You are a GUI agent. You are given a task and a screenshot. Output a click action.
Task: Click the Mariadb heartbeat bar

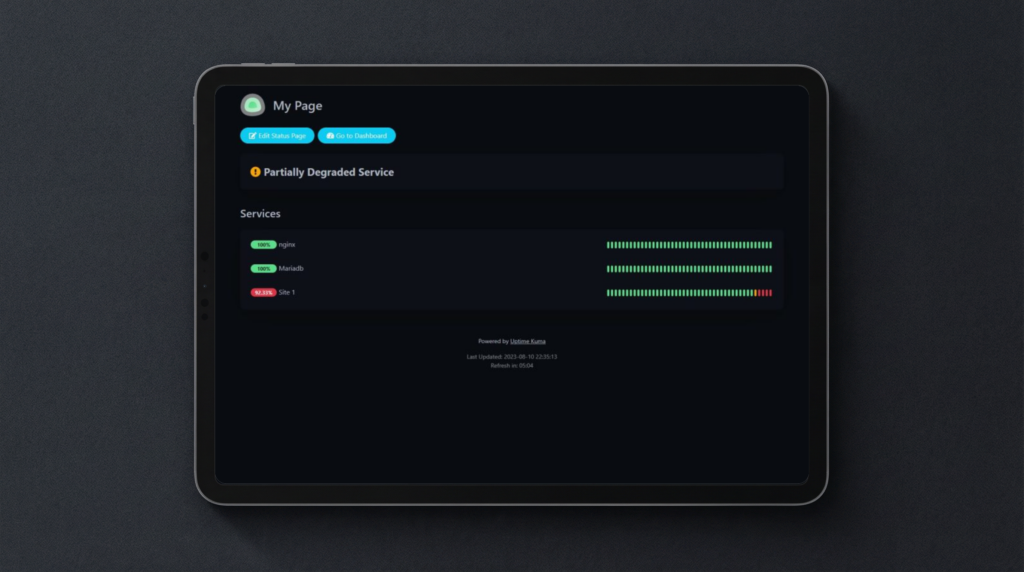(689, 268)
